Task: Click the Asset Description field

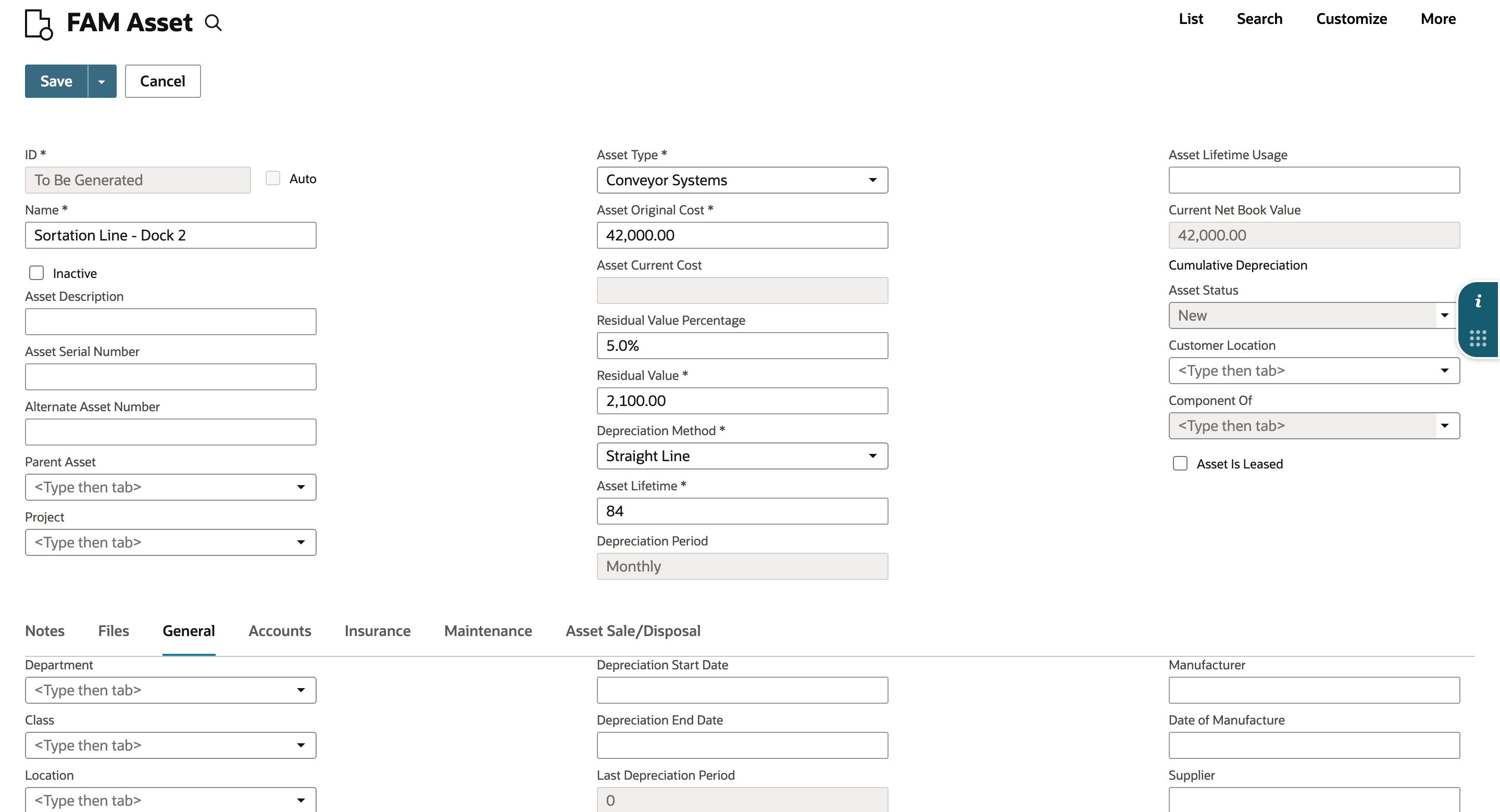Action: 171,322
